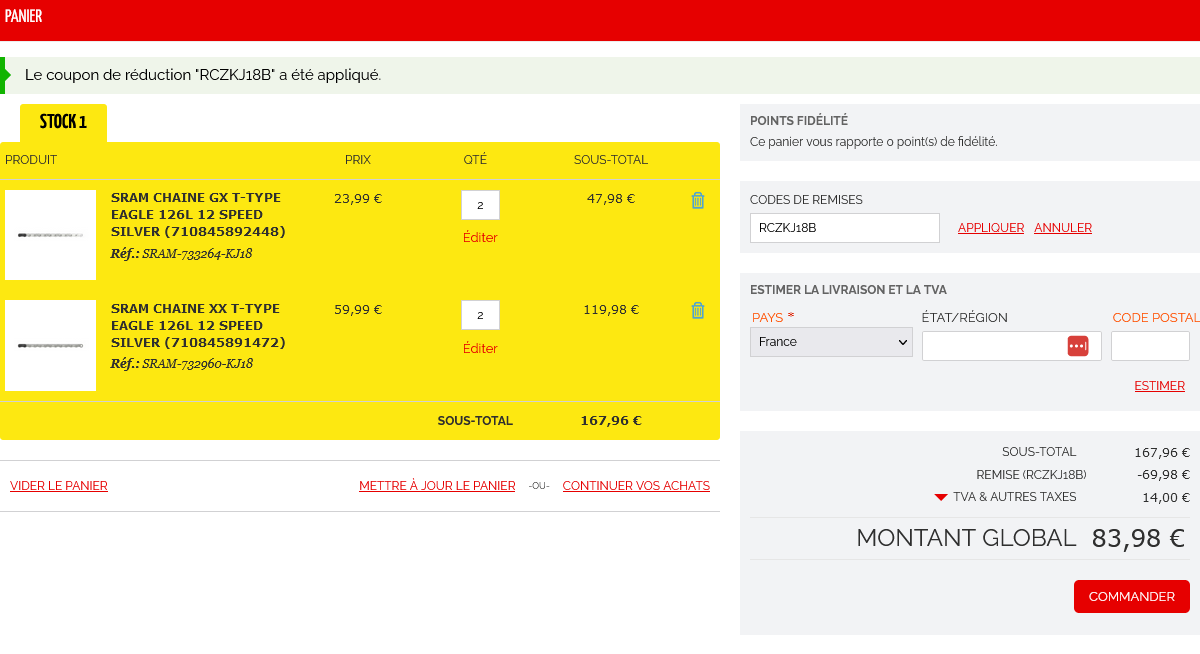Click the coupon applied confirmation message
The image size is (1200, 654).
(203, 75)
